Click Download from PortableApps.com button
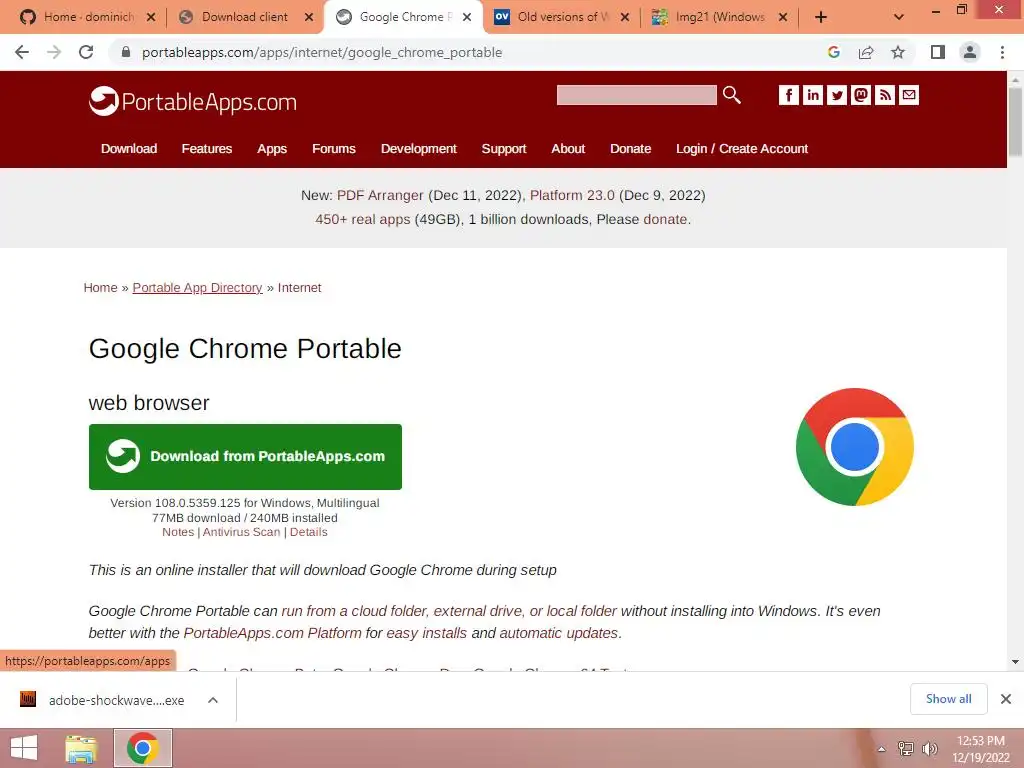This screenshot has width=1024, height=768. tap(245, 456)
